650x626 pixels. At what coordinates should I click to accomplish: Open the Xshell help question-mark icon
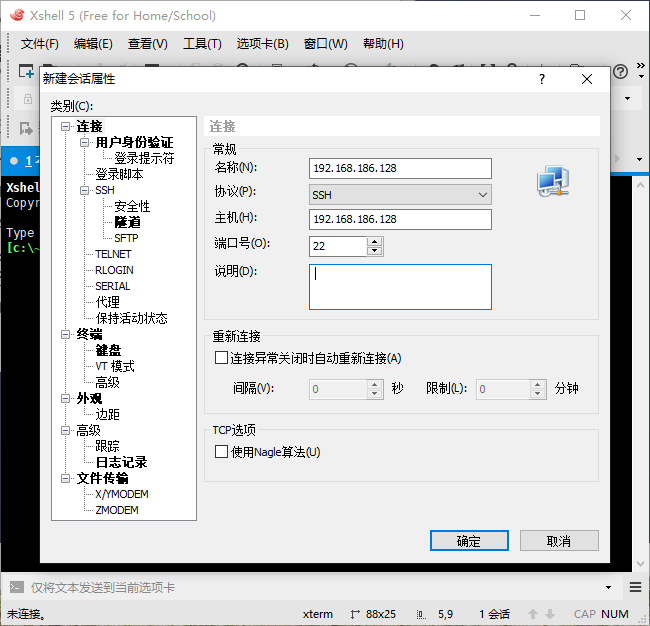tap(621, 72)
